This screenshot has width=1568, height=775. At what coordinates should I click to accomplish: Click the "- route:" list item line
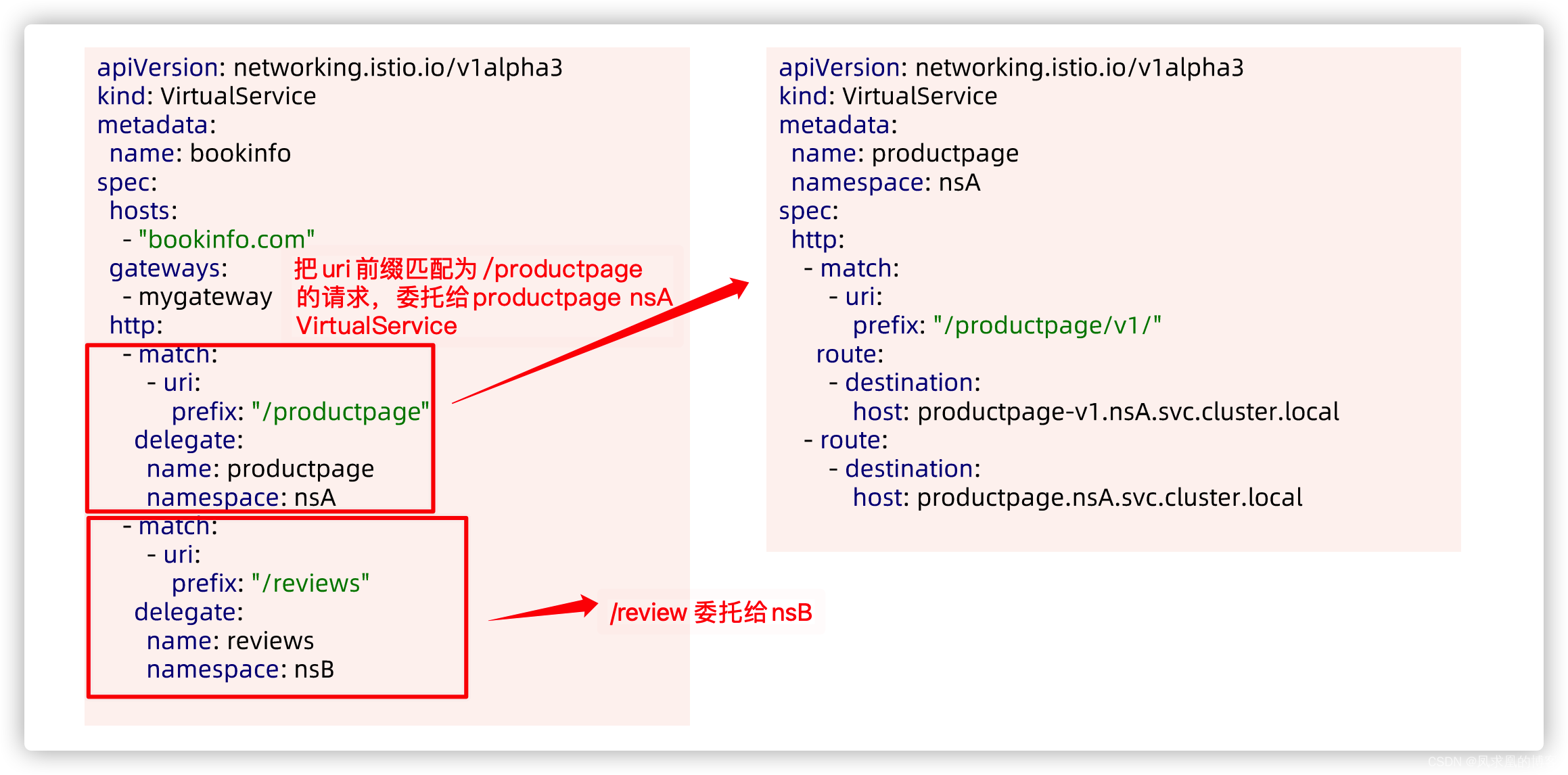(x=846, y=440)
